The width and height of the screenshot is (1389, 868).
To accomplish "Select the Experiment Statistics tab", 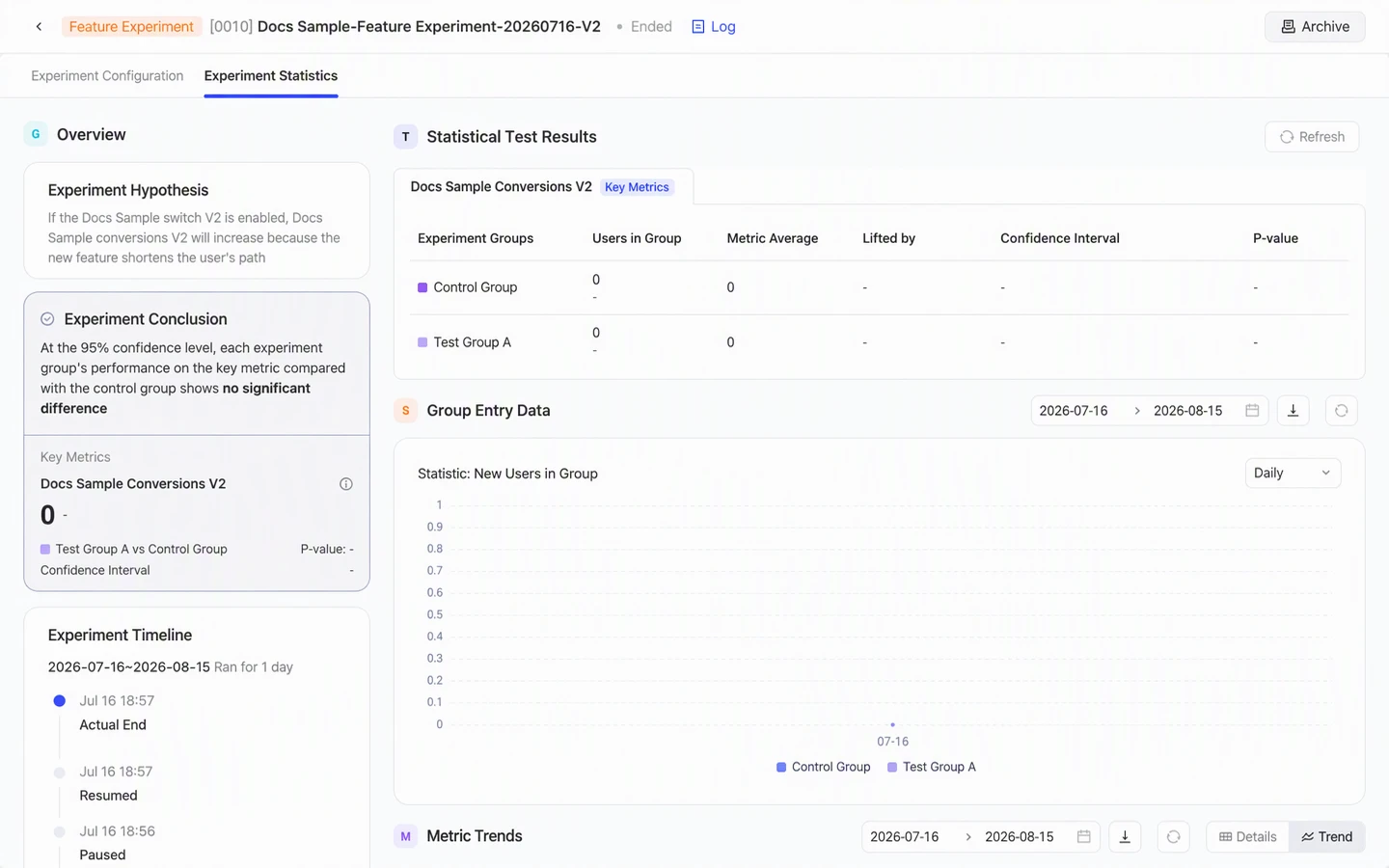I will (271, 75).
